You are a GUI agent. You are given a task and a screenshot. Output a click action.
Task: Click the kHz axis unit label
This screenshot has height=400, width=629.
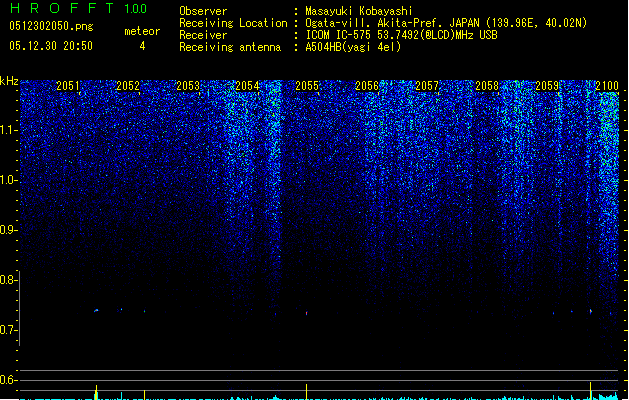(9, 81)
